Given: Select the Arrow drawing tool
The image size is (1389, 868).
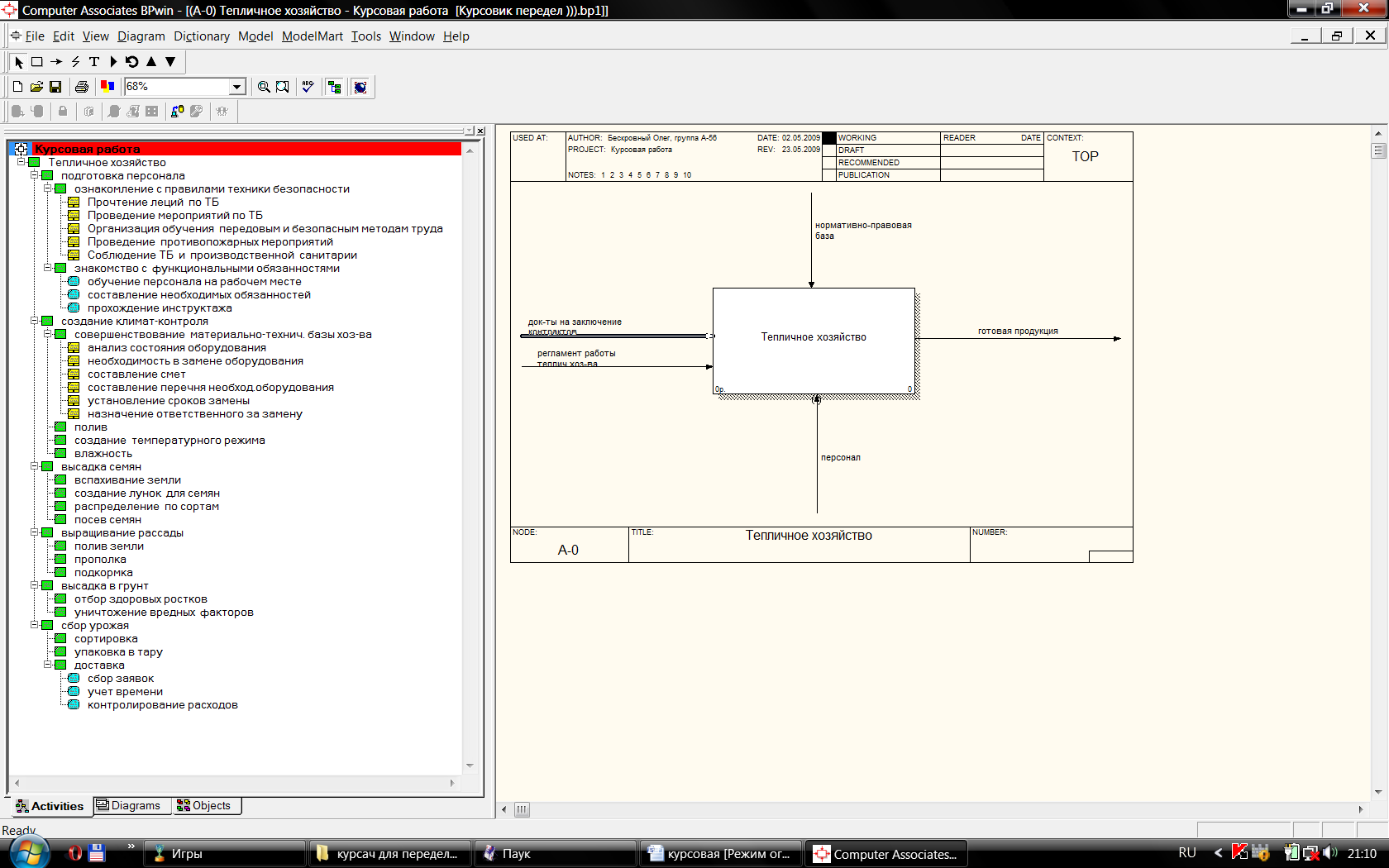Looking at the screenshot, I should pyautogui.click(x=56, y=62).
